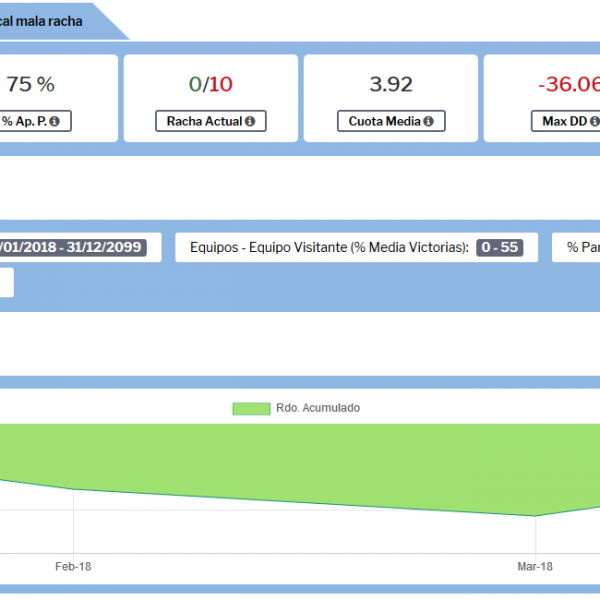Click the Cuota Media label button
The width and height of the screenshot is (600, 600).
[x=382, y=121]
